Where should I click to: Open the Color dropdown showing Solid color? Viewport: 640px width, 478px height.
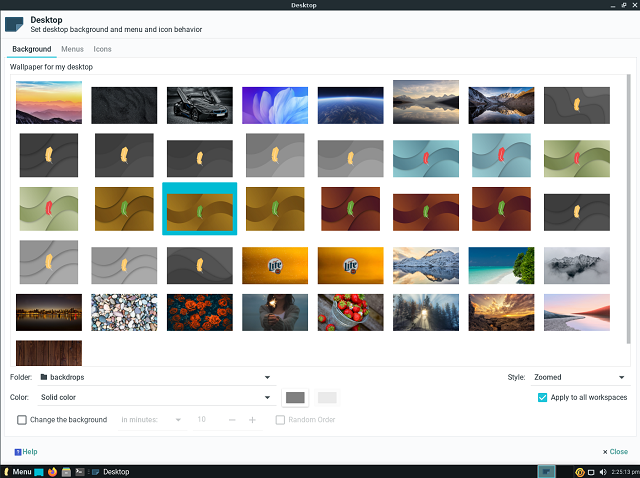click(155, 397)
